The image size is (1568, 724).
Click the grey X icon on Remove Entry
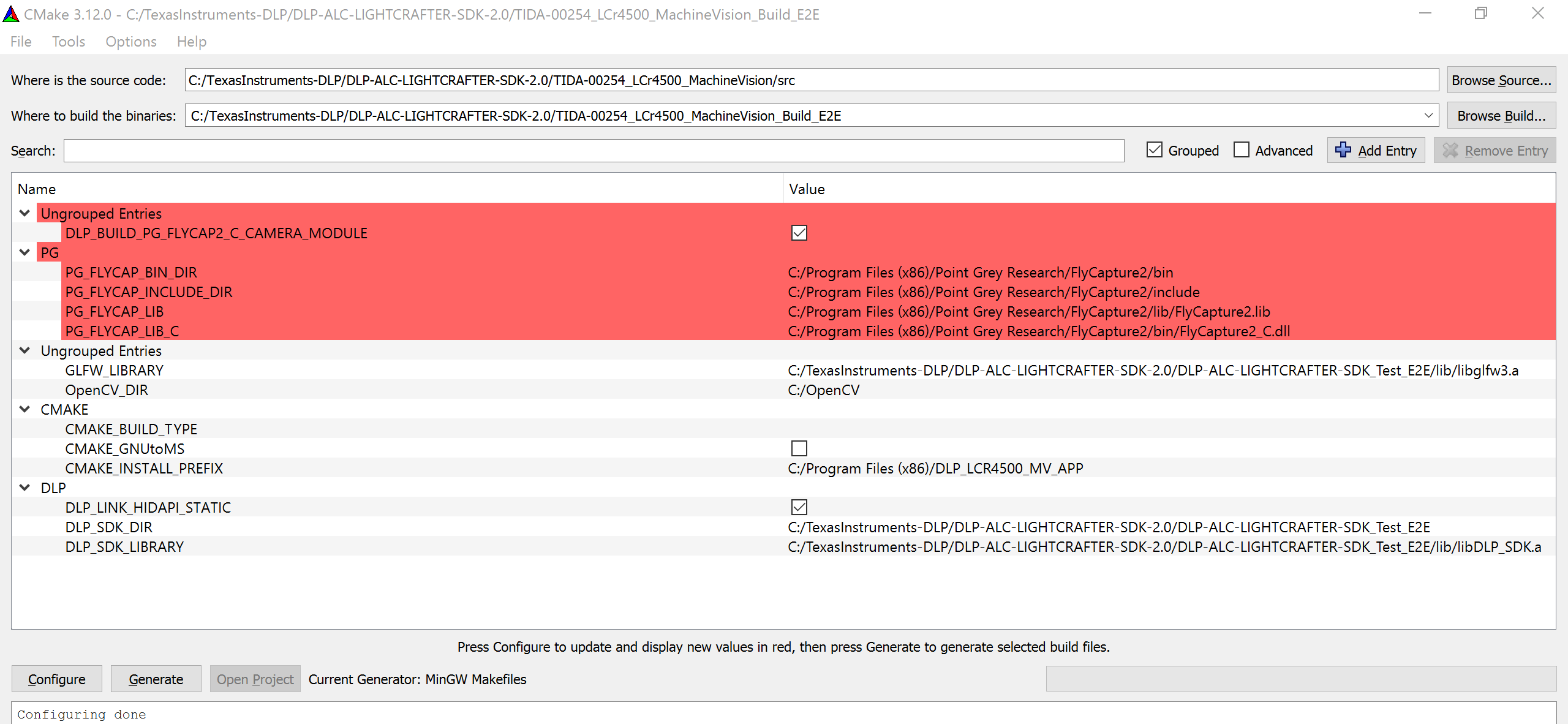1450,150
